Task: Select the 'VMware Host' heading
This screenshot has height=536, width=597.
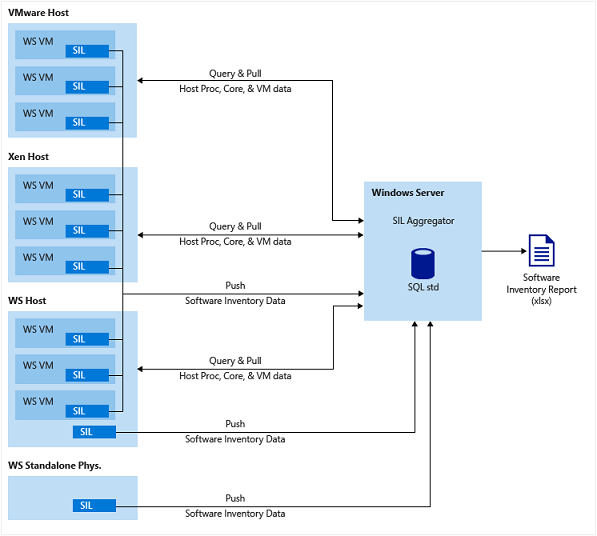Action: tap(38, 13)
